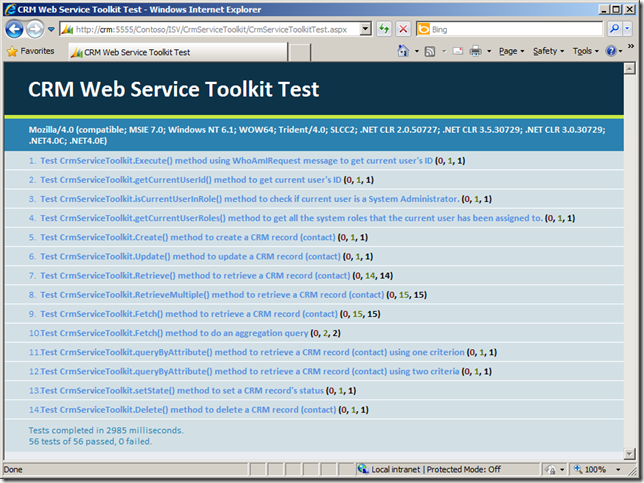Open test 1 Execute() WhoAmIRequest link

tap(236, 161)
